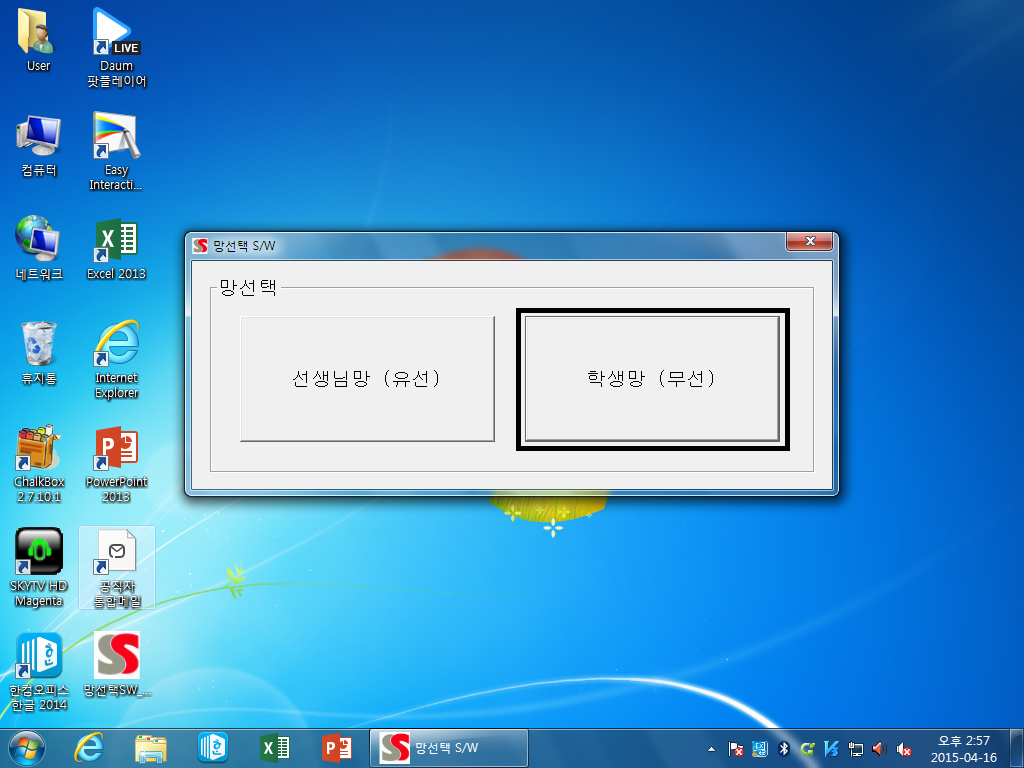Select the Internet Explorer desktop shortcut

116,359
